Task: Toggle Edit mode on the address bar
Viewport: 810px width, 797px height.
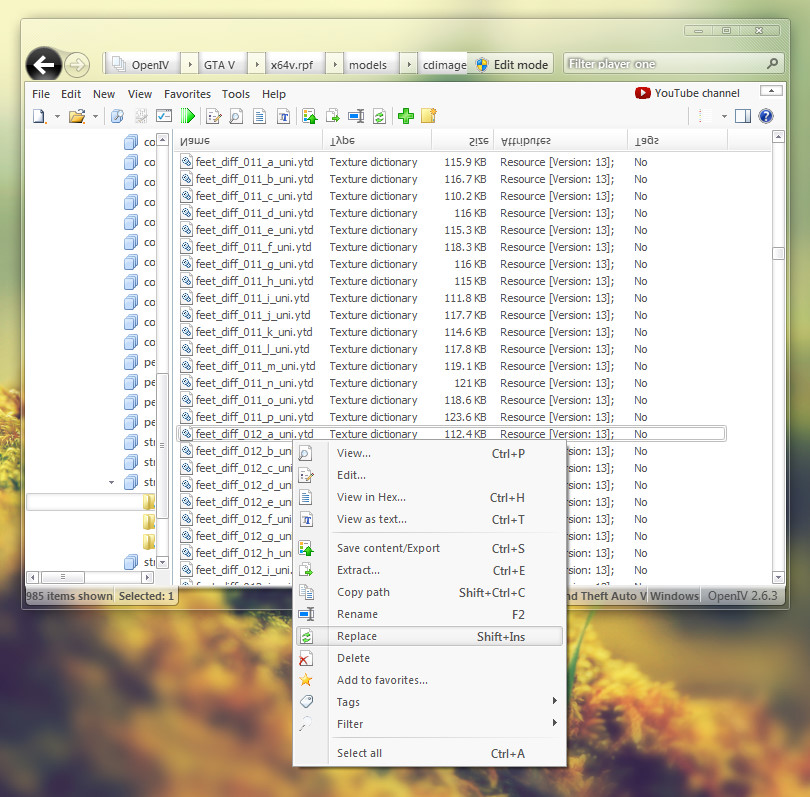Action: click(x=511, y=64)
